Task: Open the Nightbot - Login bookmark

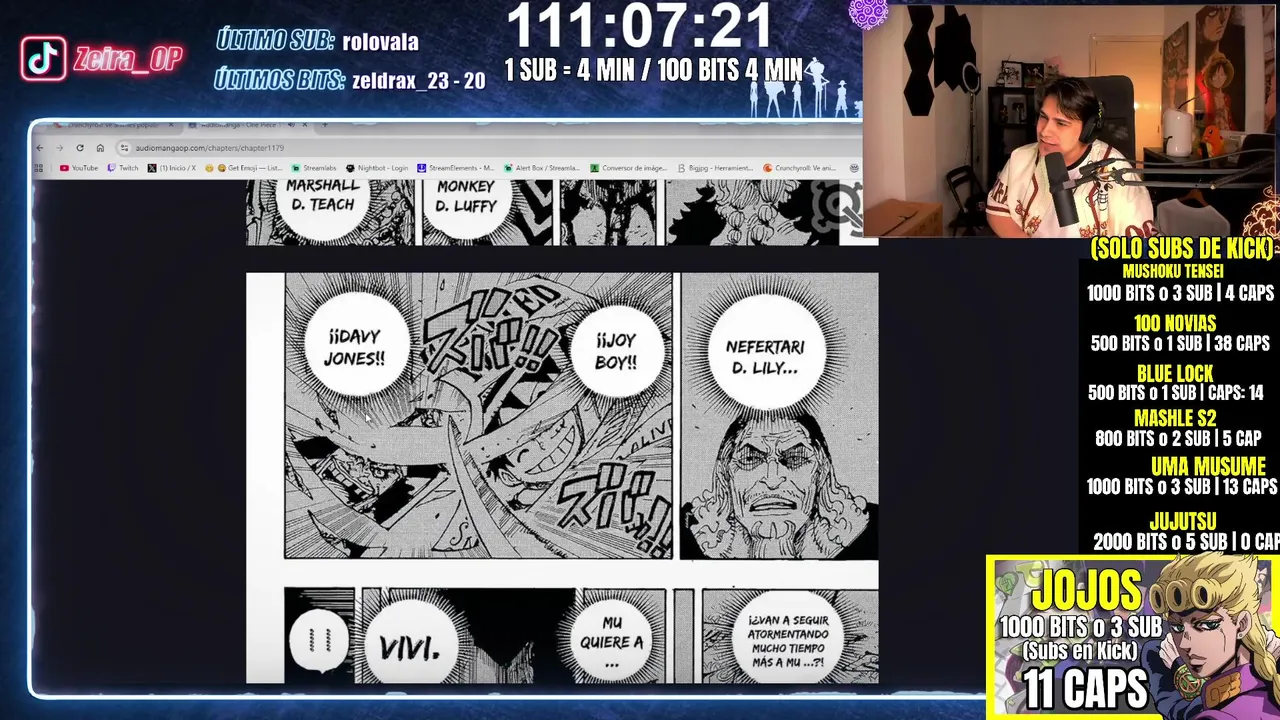Action: [378, 168]
